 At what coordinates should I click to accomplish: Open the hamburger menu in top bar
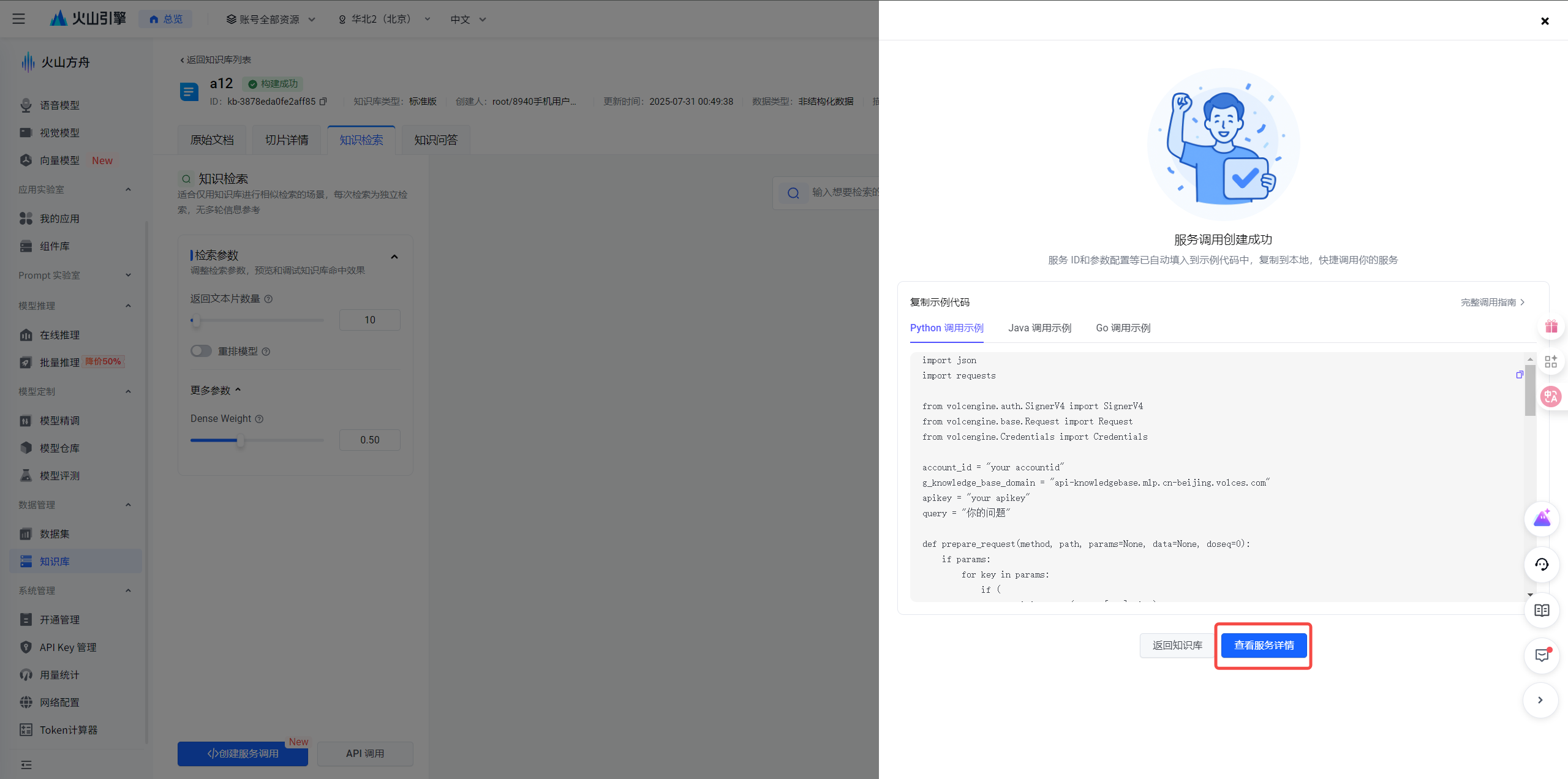pyautogui.click(x=19, y=19)
